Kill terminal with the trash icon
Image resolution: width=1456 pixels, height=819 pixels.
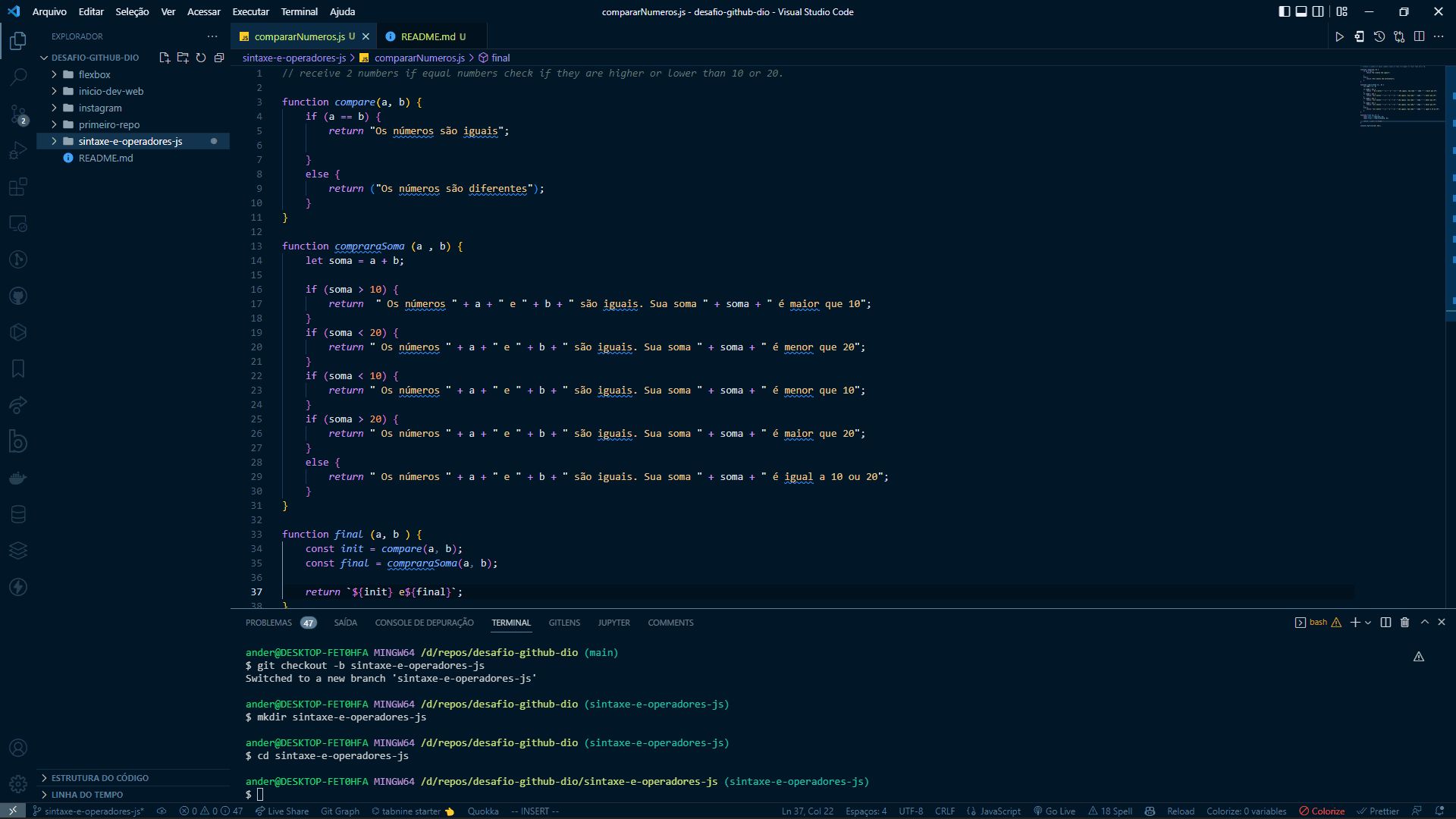[x=1404, y=622]
